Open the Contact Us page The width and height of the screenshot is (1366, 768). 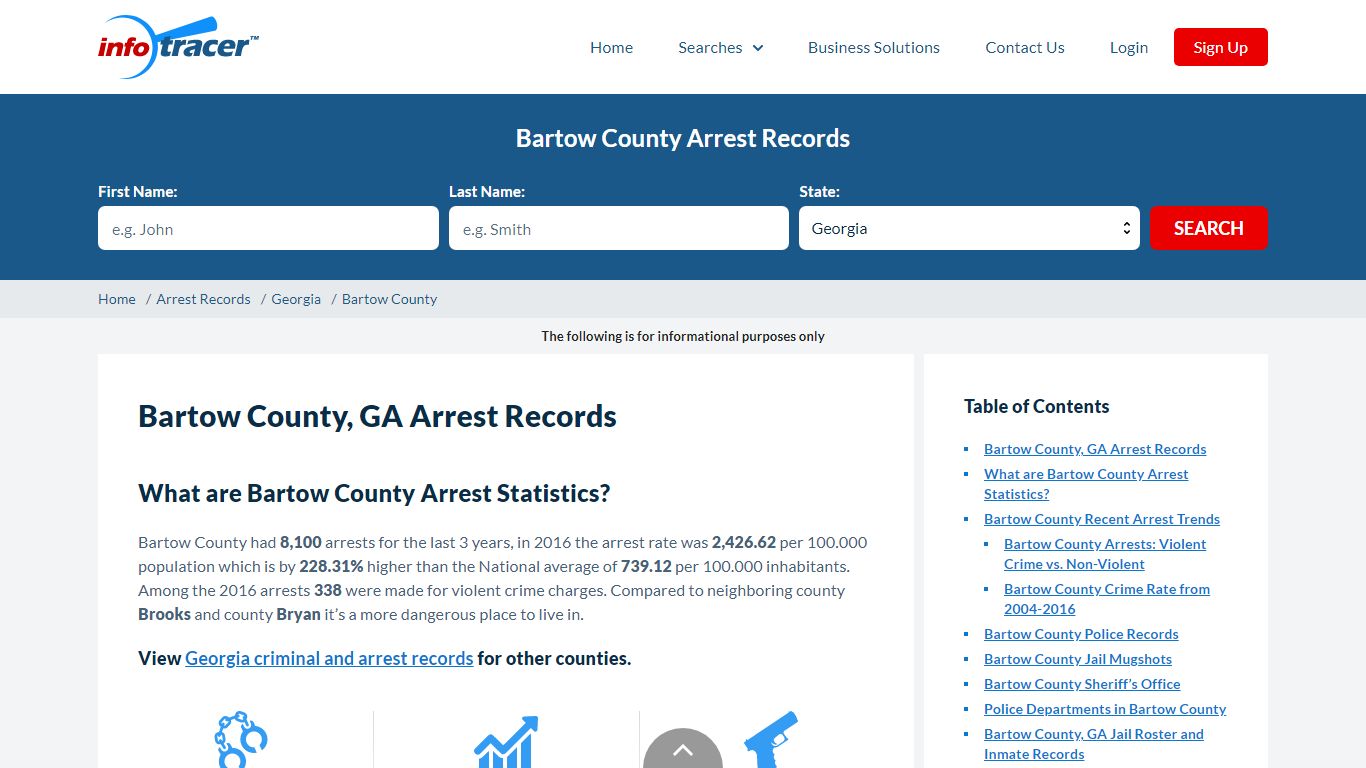tap(1025, 47)
